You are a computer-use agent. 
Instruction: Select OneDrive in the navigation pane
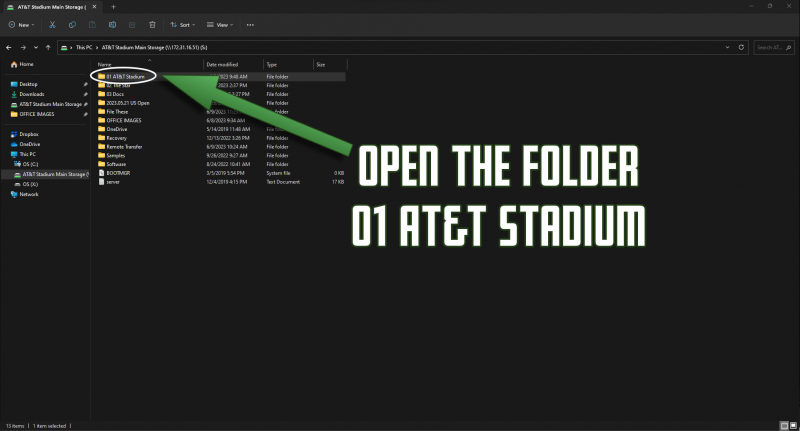tap(30, 144)
